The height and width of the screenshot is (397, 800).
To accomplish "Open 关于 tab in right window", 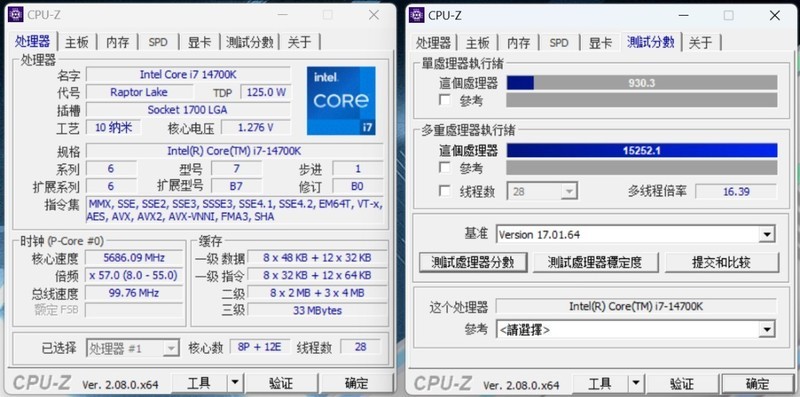I will 700,42.
